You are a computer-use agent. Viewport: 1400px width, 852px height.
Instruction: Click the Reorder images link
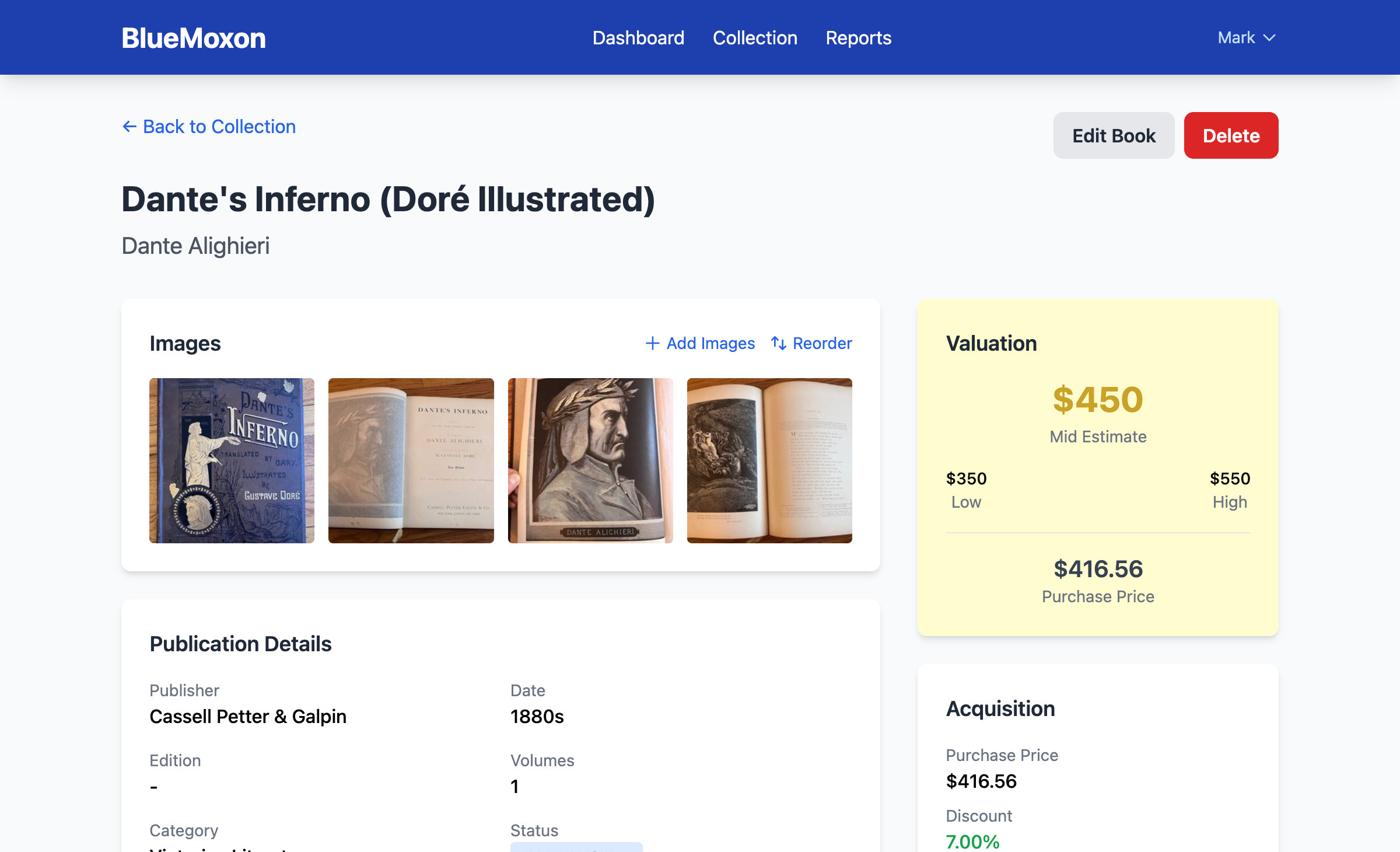click(822, 343)
